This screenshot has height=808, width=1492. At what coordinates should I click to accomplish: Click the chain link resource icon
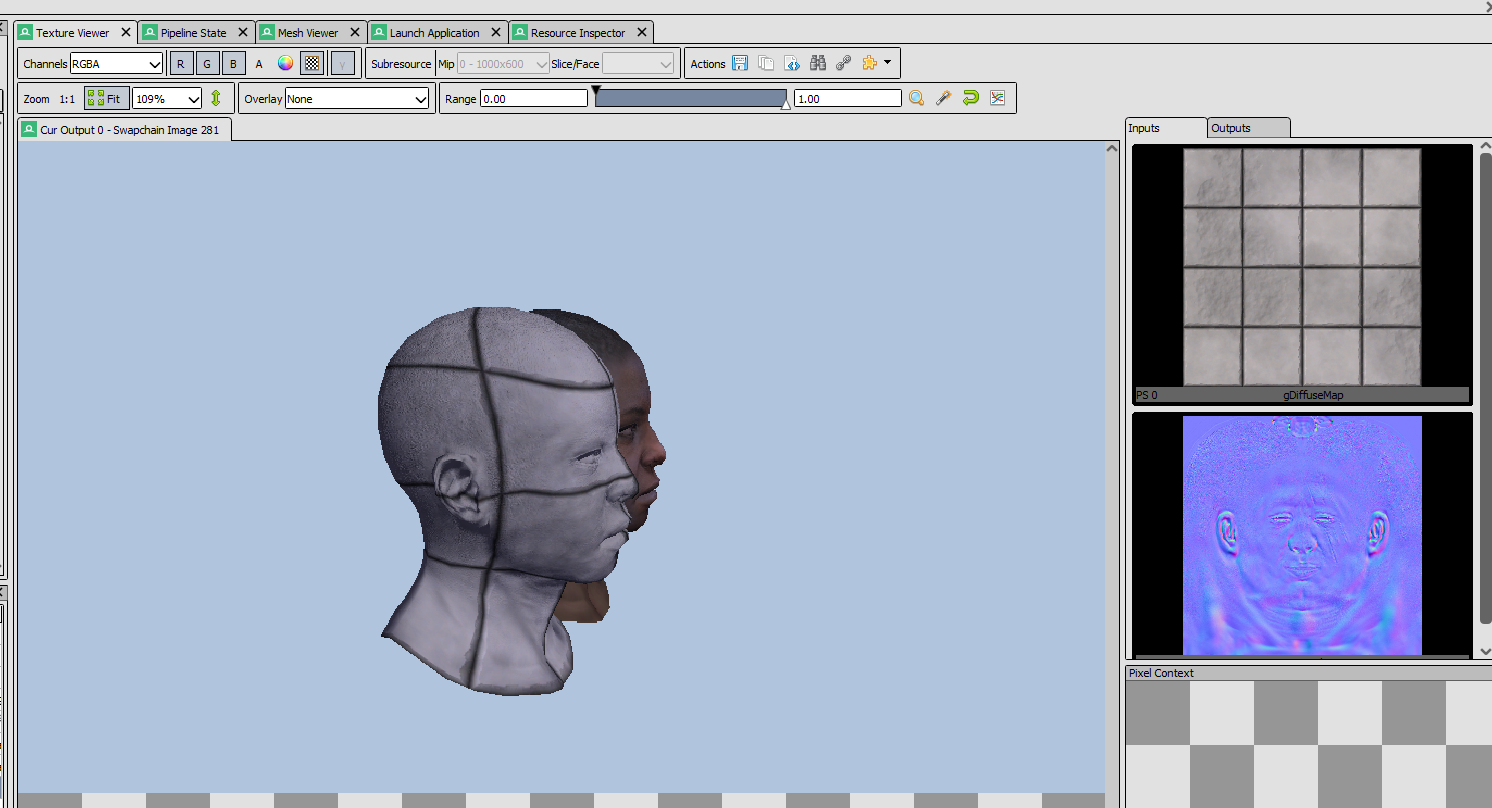click(843, 64)
